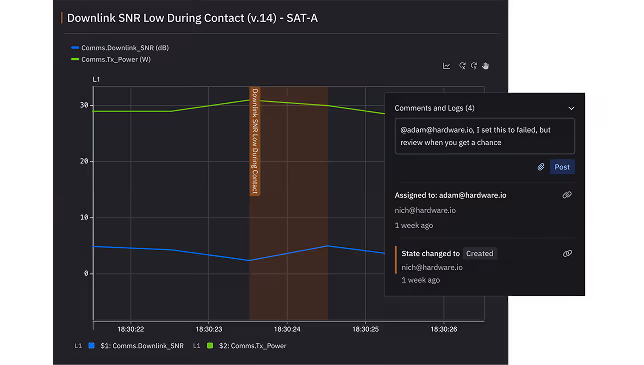The height and width of the screenshot is (365, 644).
Task: Select the hand pan tool
Action: click(485, 66)
